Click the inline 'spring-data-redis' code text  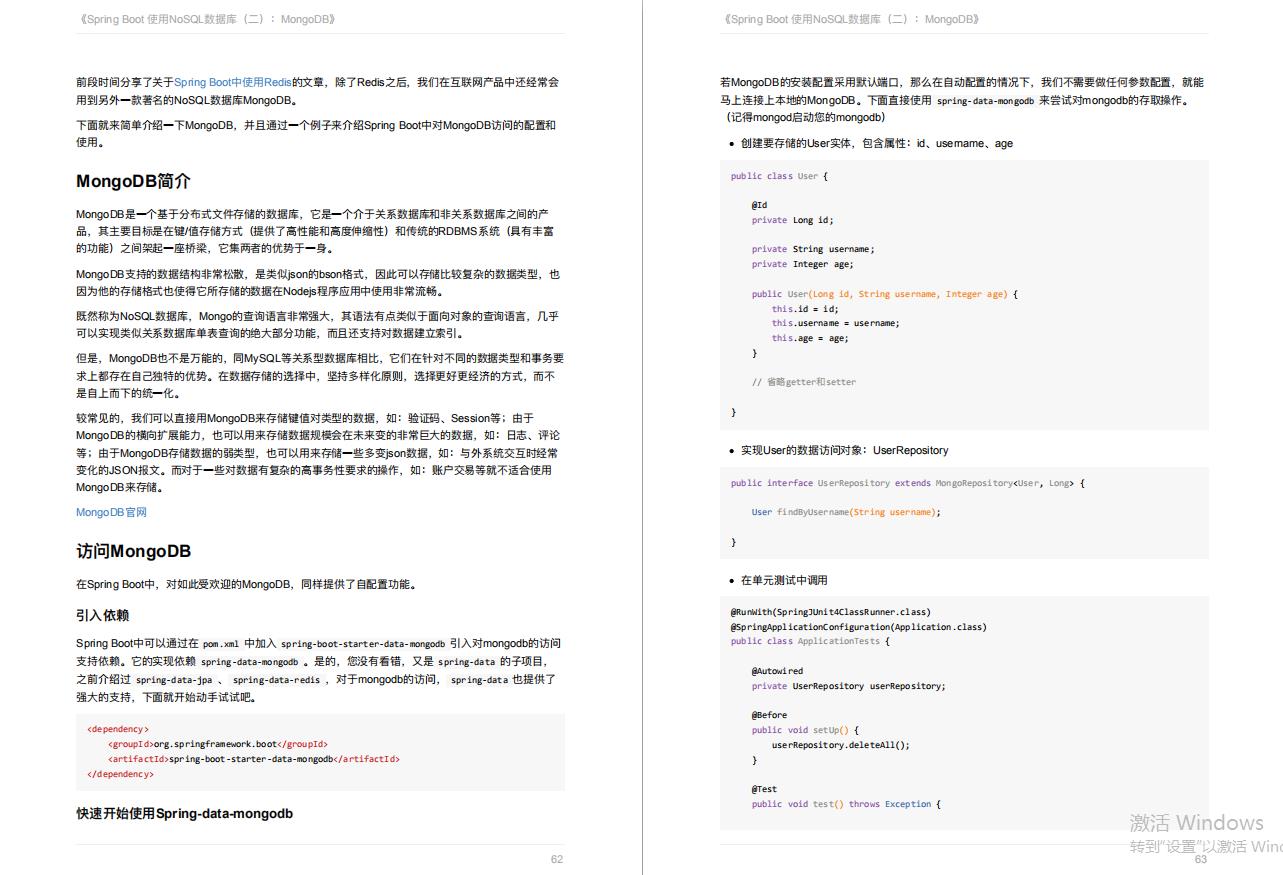[x=276, y=679]
